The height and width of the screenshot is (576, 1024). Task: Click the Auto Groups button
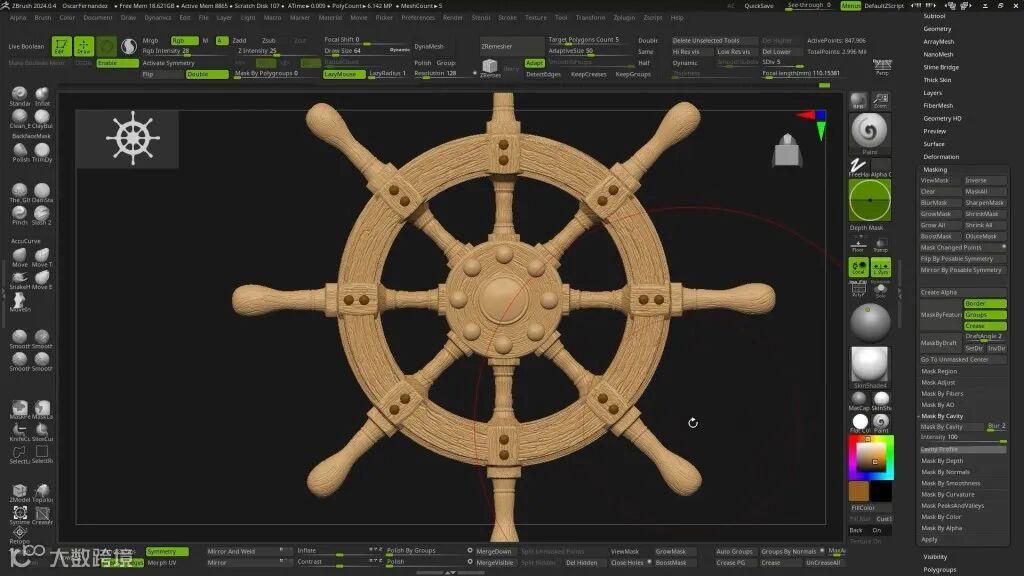click(x=735, y=551)
